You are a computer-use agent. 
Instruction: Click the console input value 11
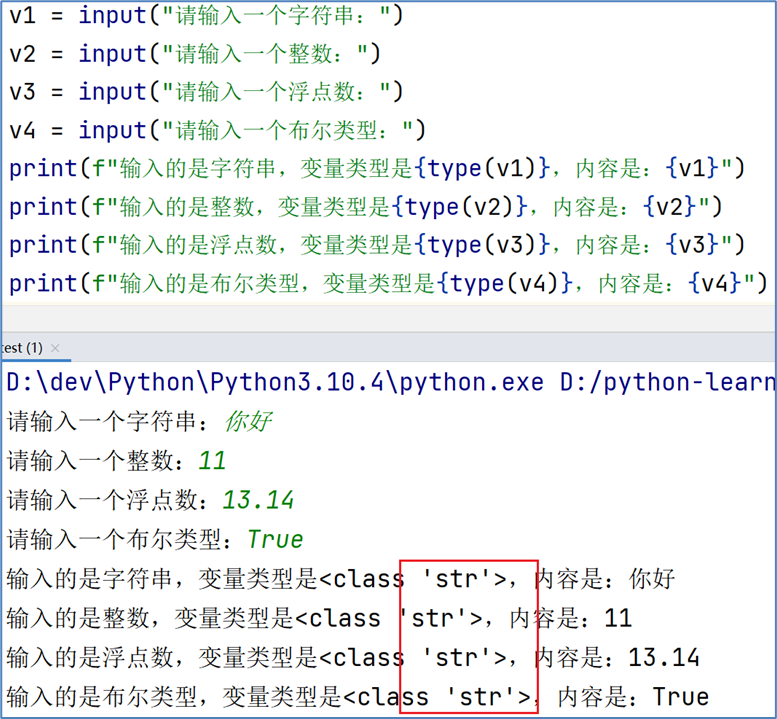coord(212,461)
